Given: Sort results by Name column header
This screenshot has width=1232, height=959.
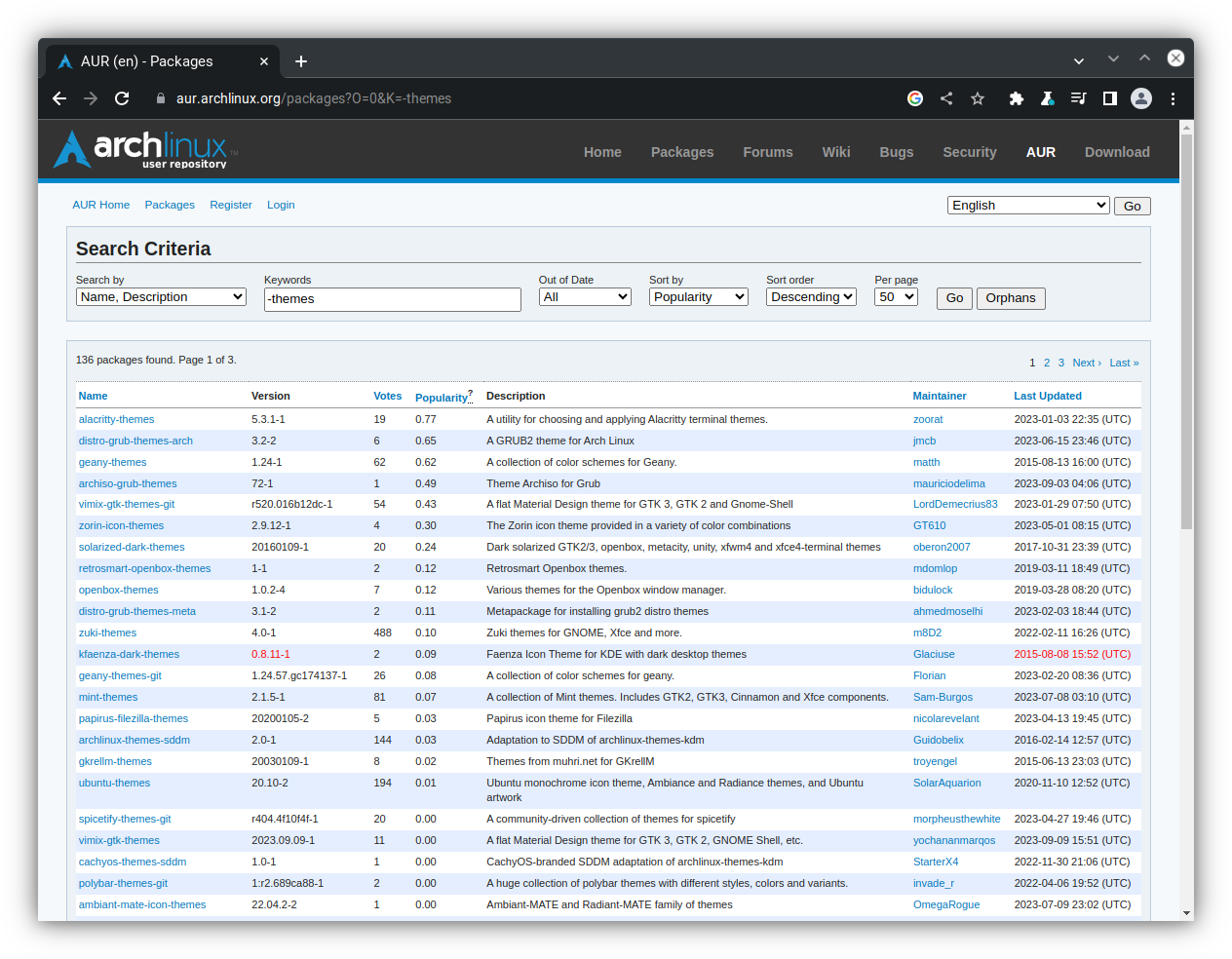Looking at the screenshot, I should (93, 396).
